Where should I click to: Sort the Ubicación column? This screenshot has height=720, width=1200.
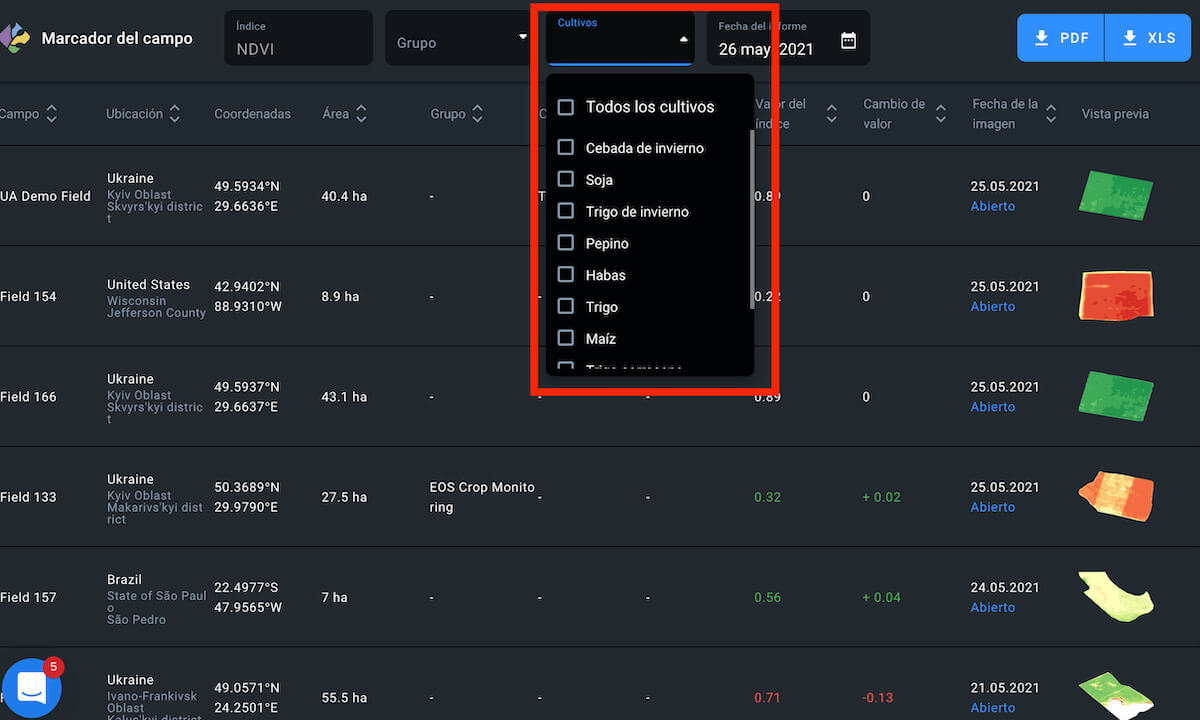click(175, 114)
